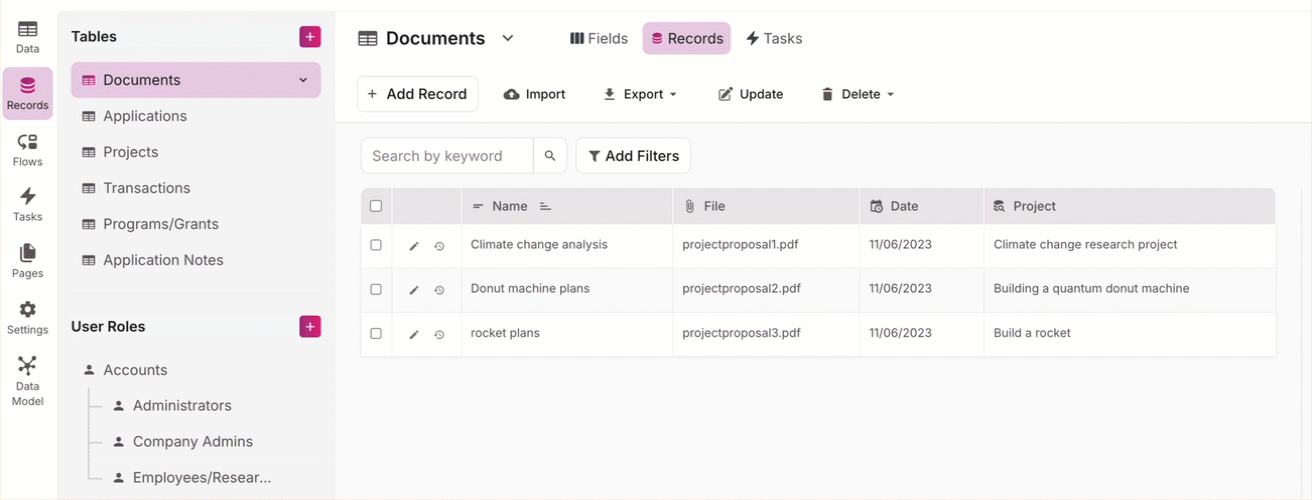This screenshot has height=500, width=1312.
Task: Toggle the select-all records checkbox
Action: pos(376,207)
